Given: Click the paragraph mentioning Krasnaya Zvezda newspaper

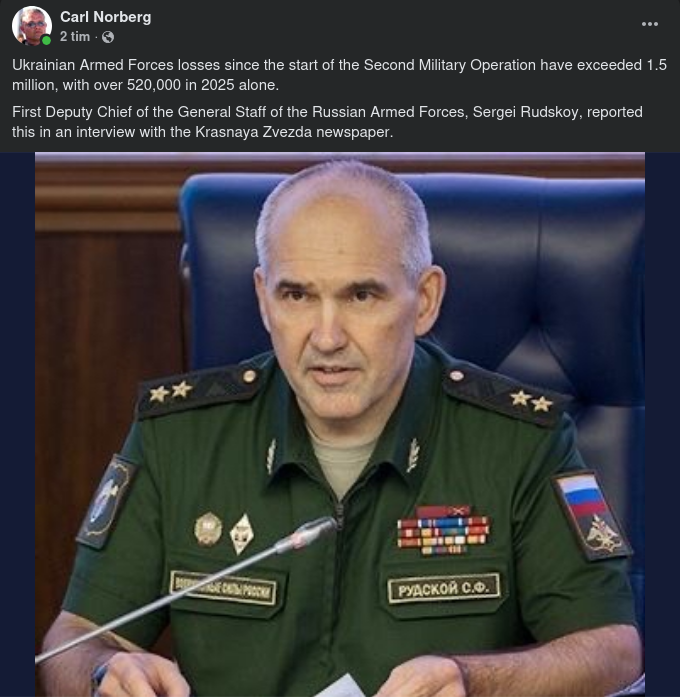Looking at the screenshot, I should (327, 122).
